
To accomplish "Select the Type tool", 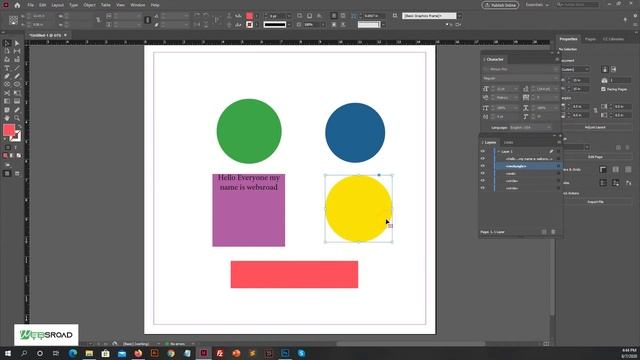I will point(7,68).
